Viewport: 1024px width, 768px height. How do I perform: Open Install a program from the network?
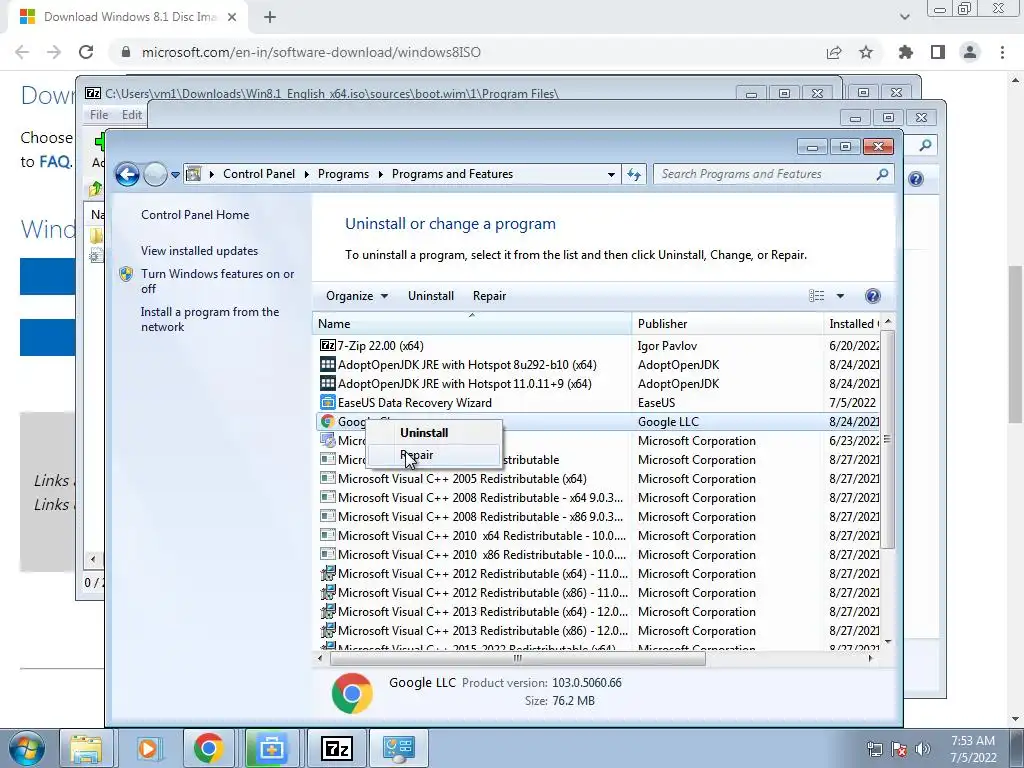coord(210,319)
